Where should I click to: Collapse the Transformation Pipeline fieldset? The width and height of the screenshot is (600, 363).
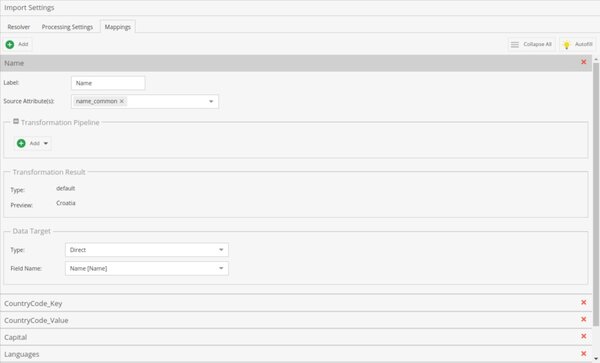16,121
